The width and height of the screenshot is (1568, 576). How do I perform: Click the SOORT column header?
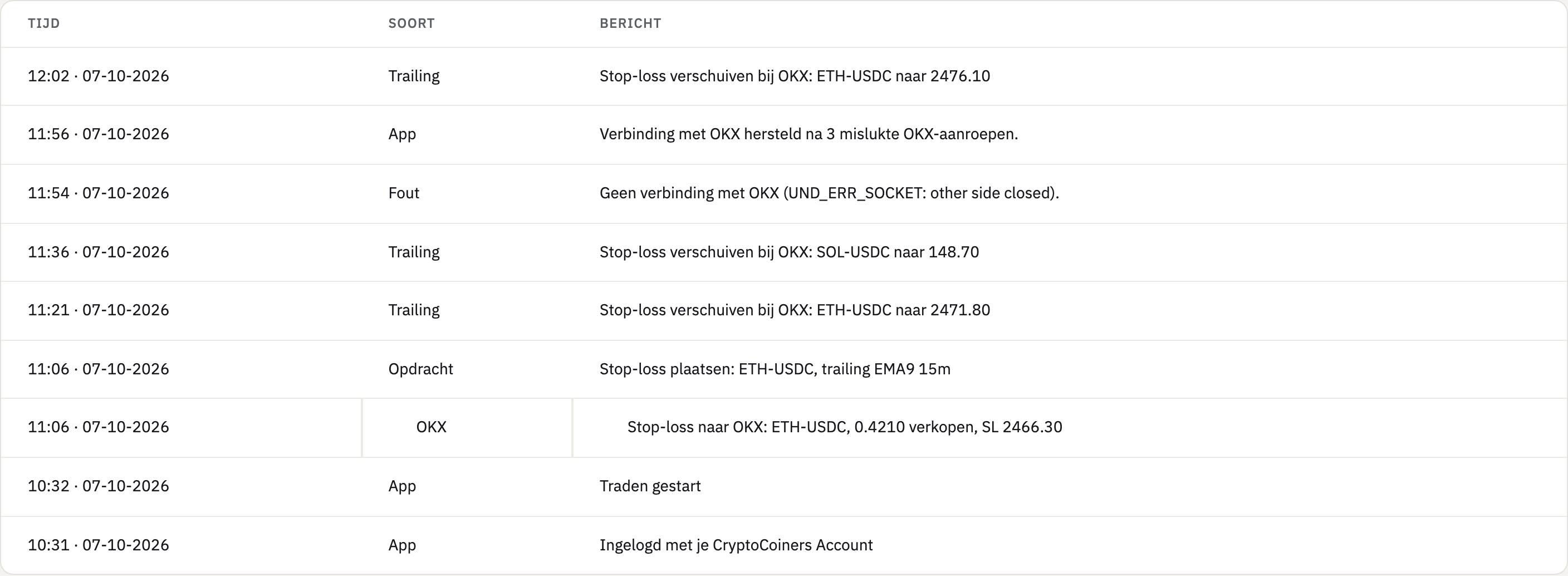point(411,23)
